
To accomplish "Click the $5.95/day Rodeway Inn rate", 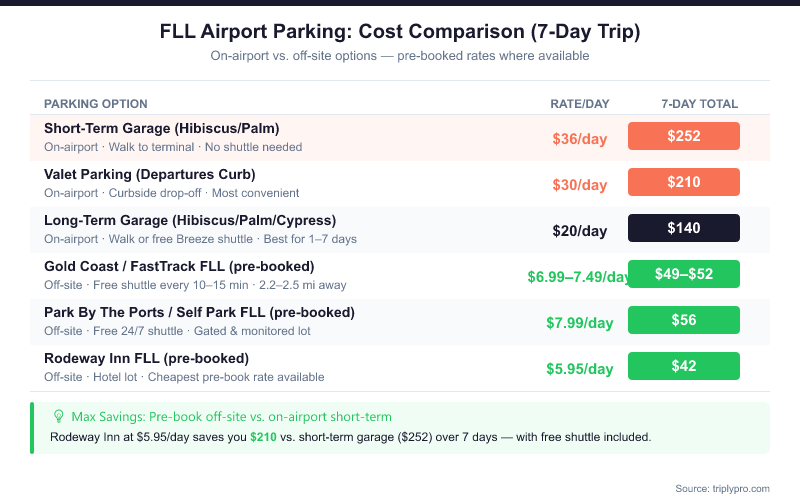I will (580, 369).
